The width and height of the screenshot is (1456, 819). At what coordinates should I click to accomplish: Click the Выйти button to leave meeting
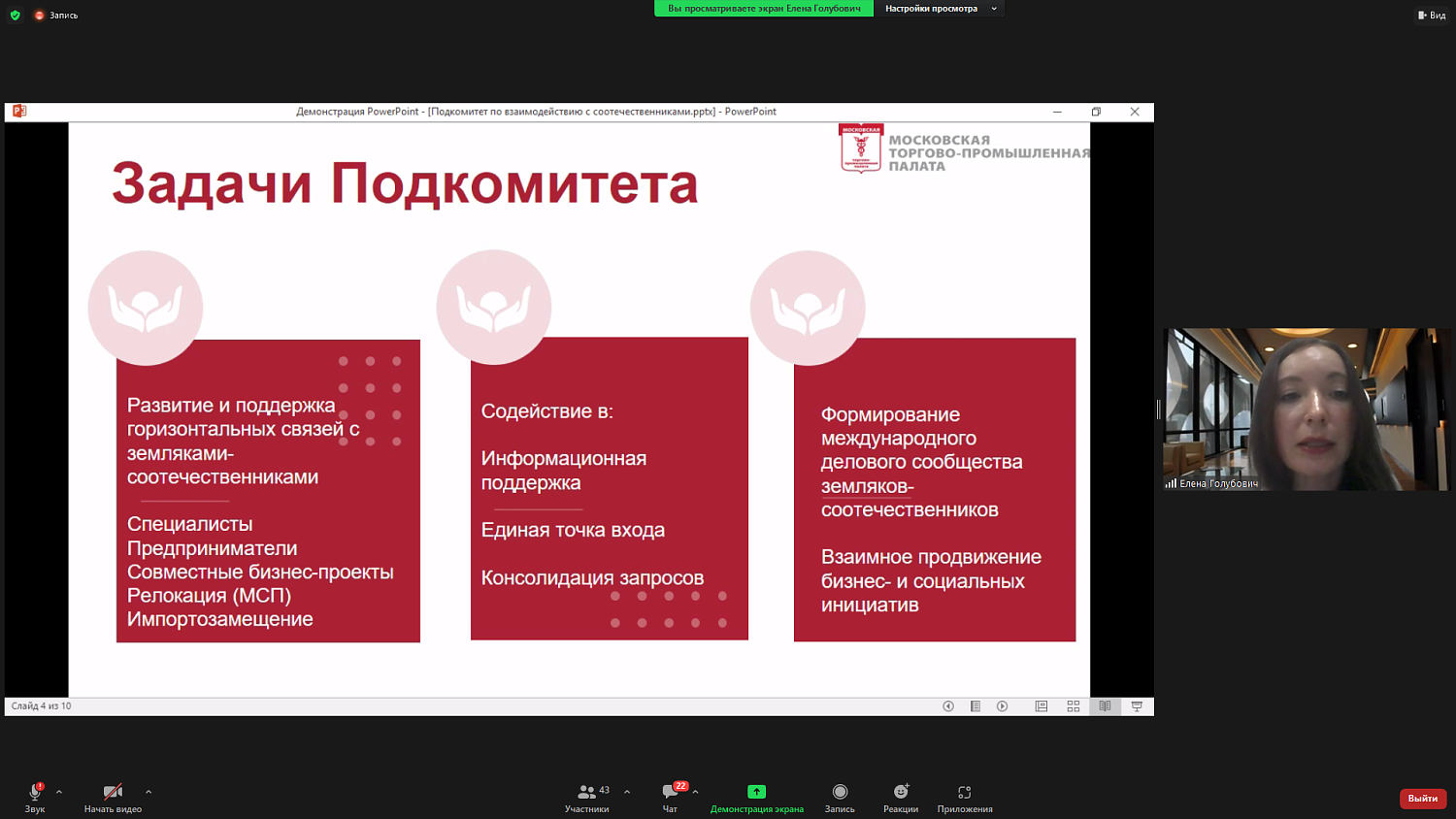[x=1421, y=798]
